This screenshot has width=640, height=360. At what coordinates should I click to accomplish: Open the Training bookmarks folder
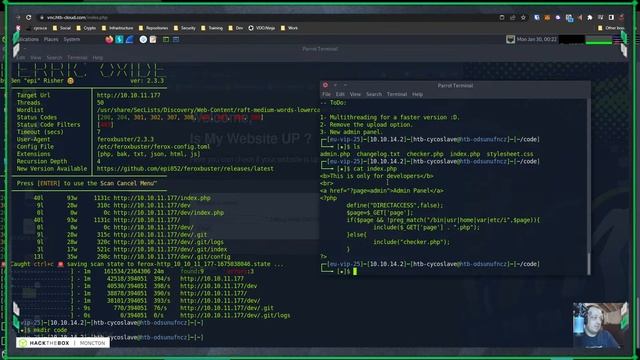pos(212,28)
